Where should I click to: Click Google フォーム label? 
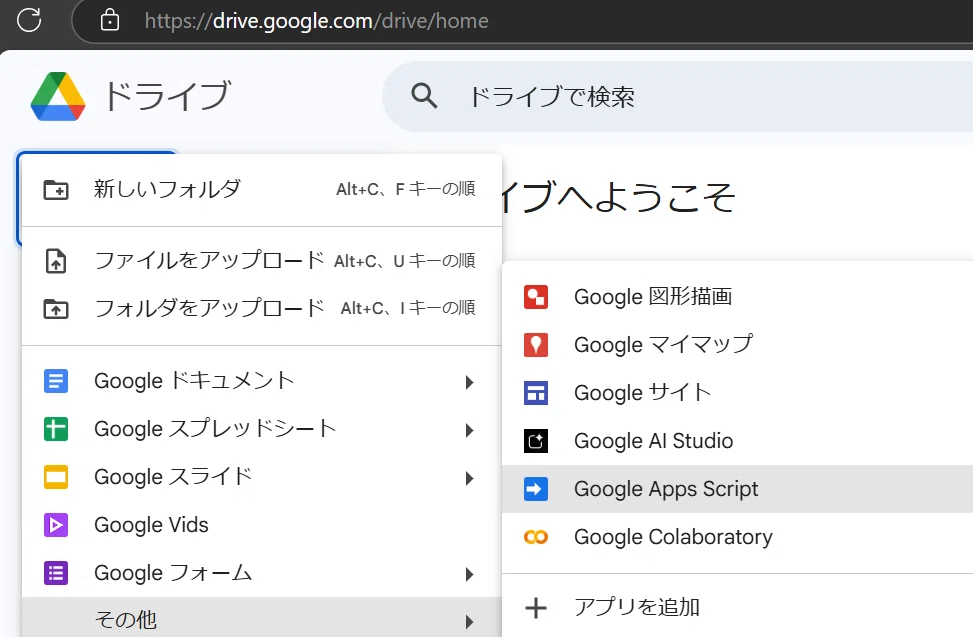tap(173, 572)
